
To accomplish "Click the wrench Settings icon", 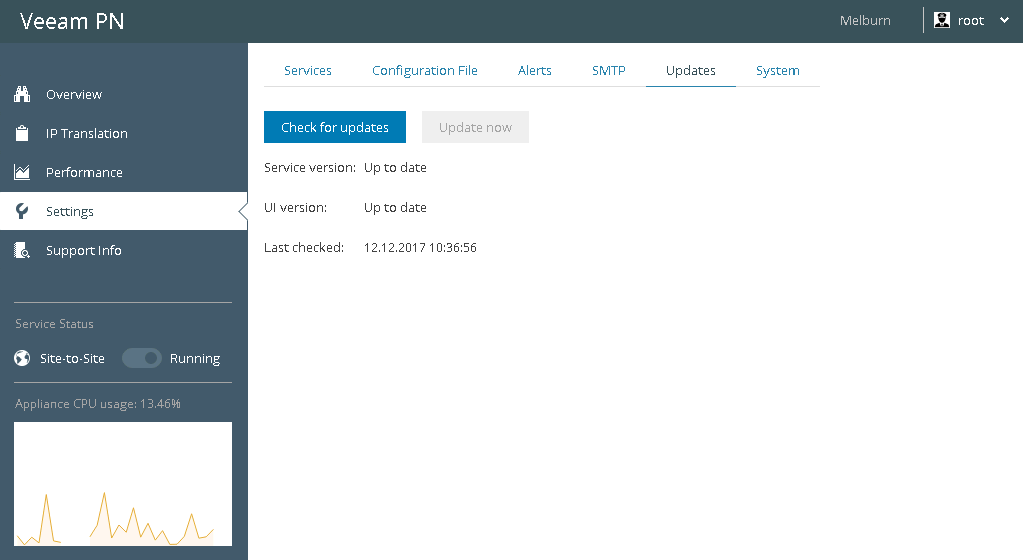I will pos(22,211).
